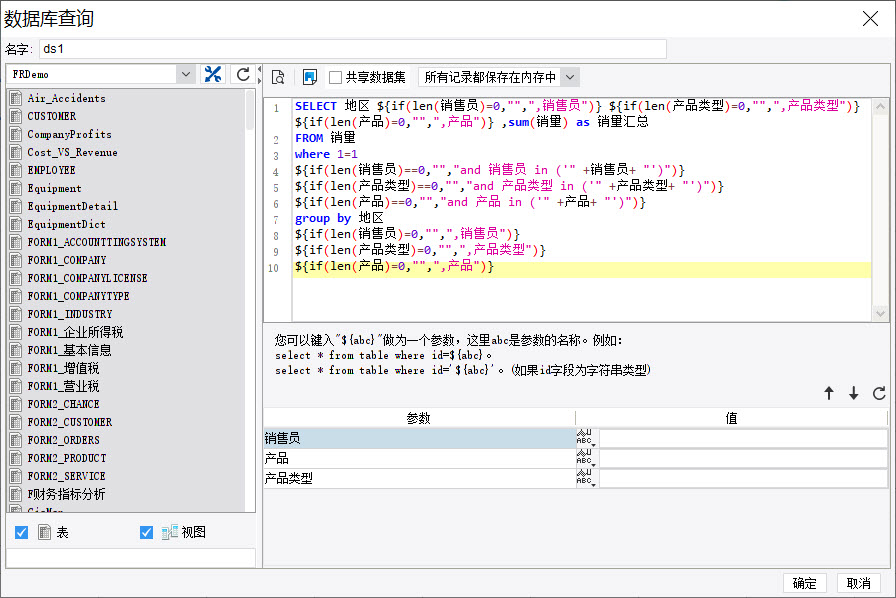This screenshot has width=896, height=598.
Task: Move parameter up with up arrow
Action: pos(828,394)
